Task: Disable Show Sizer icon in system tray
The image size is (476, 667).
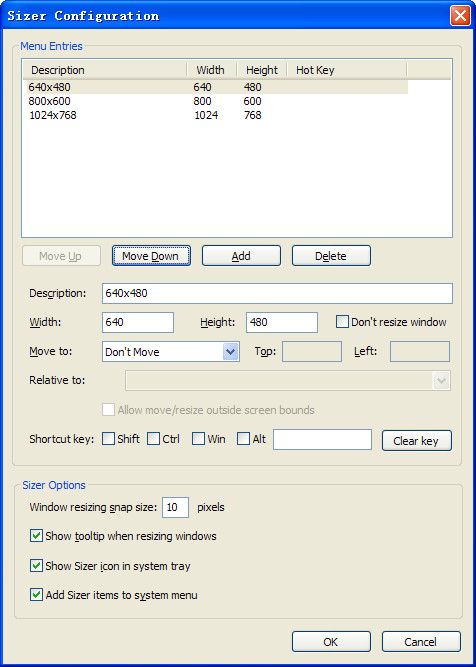Action: click(37, 566)
